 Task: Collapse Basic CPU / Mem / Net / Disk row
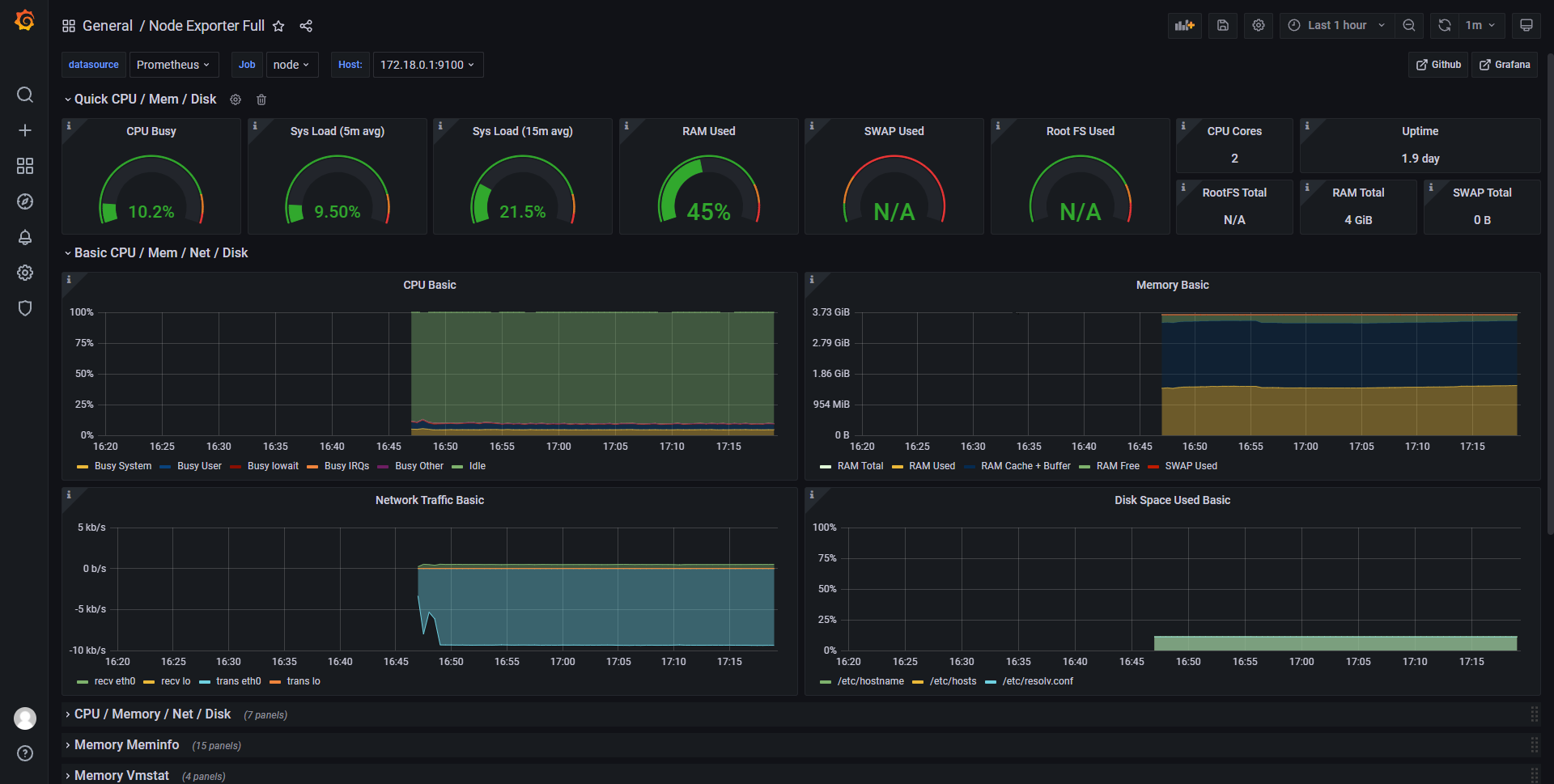click(x=155, y=253)
